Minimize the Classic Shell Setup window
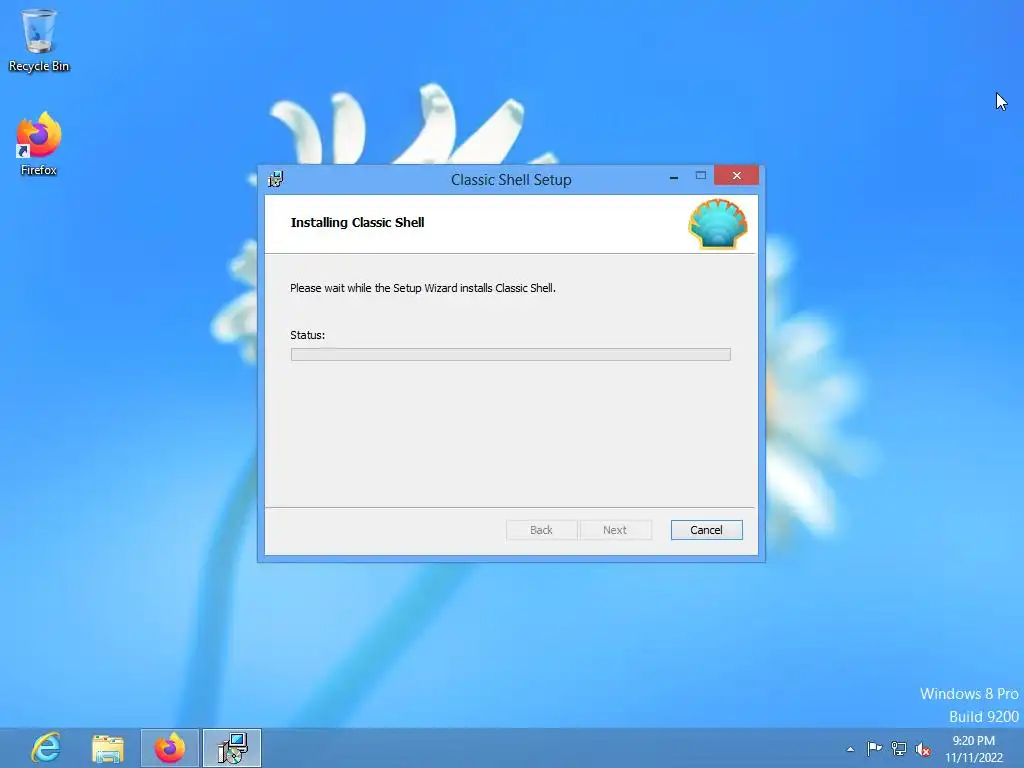Image resolution: width=1024 pixels, height=768 pixels. (674, 176)
